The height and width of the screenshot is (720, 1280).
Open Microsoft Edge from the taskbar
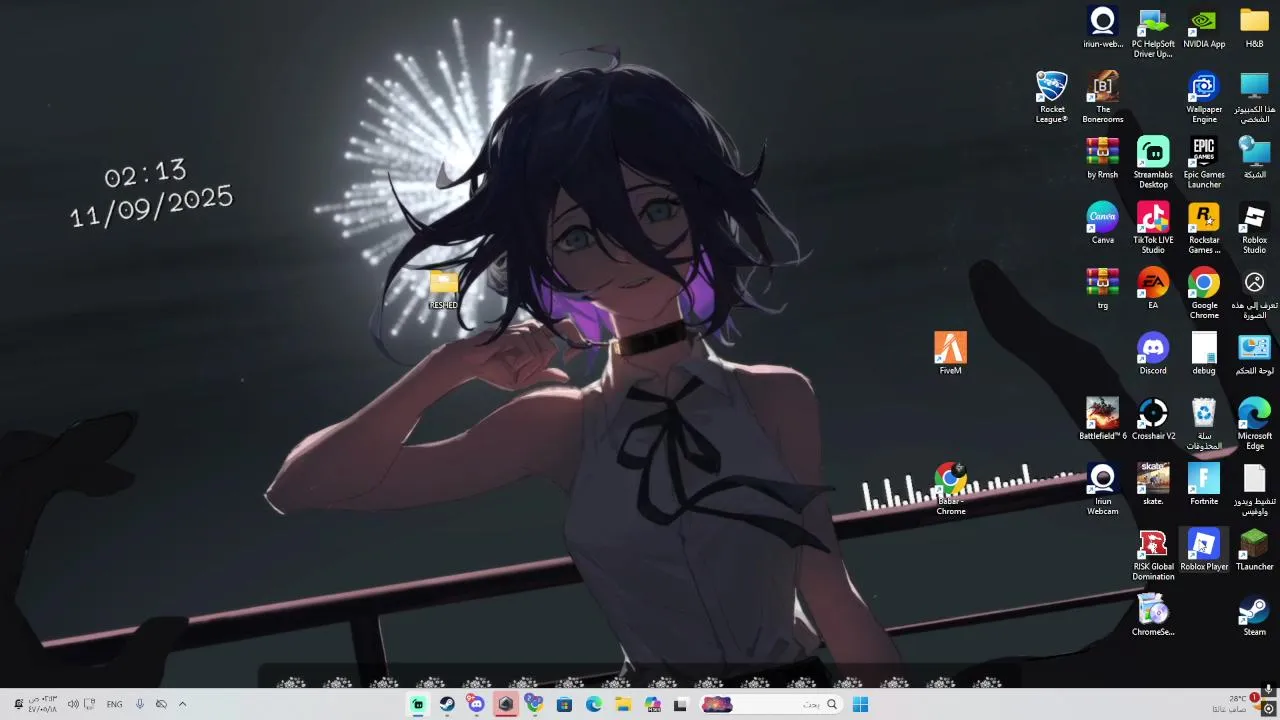(594, 704)
